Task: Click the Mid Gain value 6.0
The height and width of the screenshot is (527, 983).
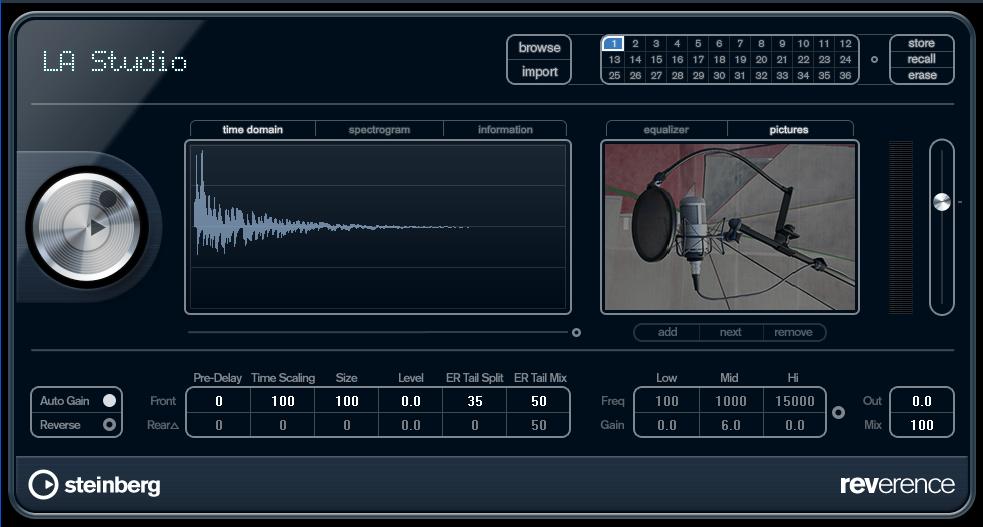Action: tap(731, 425)
